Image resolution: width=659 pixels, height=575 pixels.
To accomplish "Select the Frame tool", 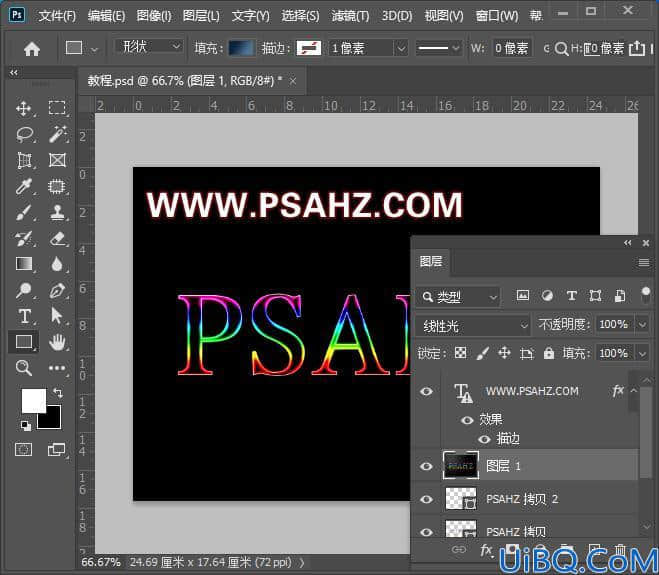I will [57, 160].
